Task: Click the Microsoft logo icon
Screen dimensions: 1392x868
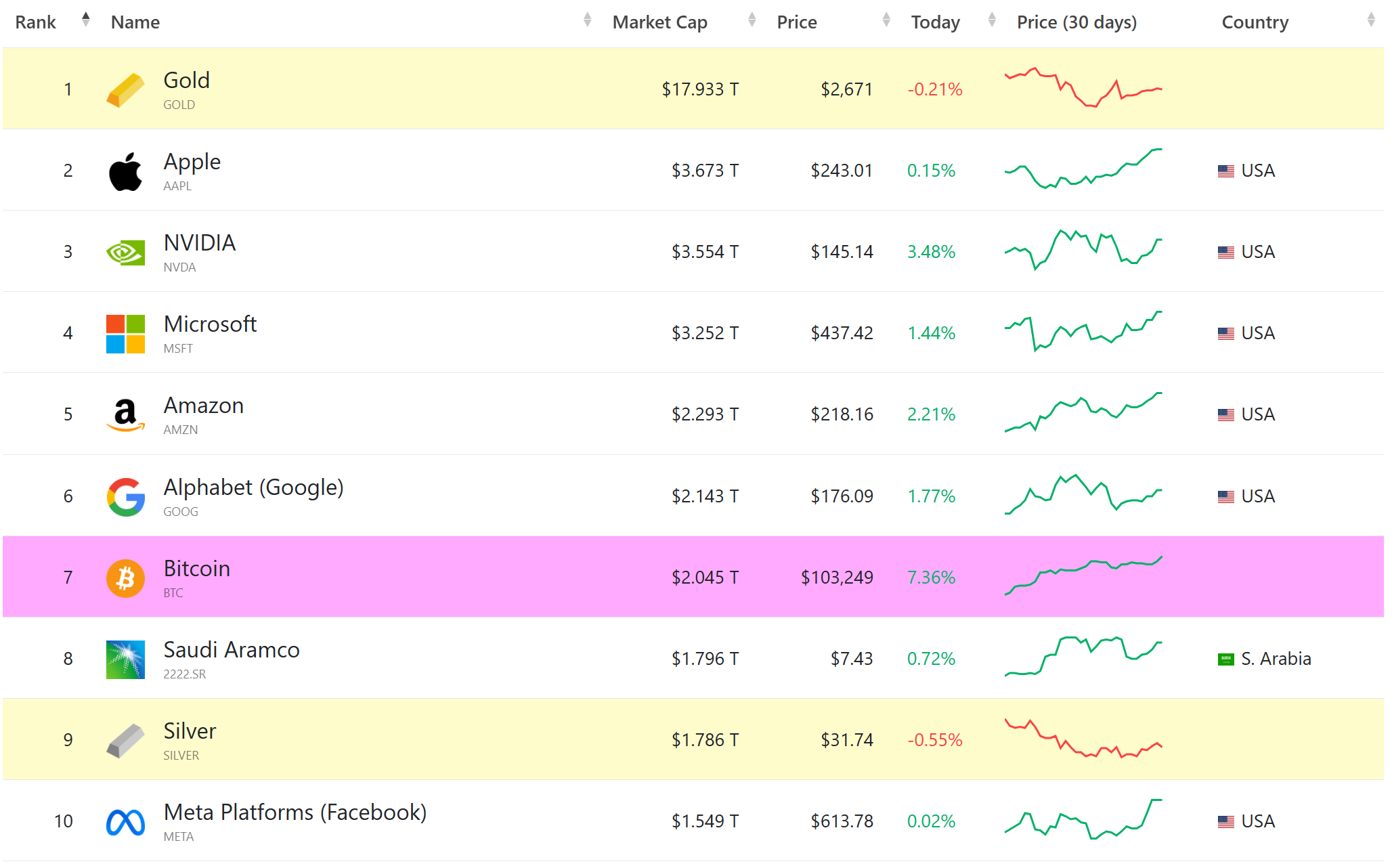Action: tap(125, 334)
